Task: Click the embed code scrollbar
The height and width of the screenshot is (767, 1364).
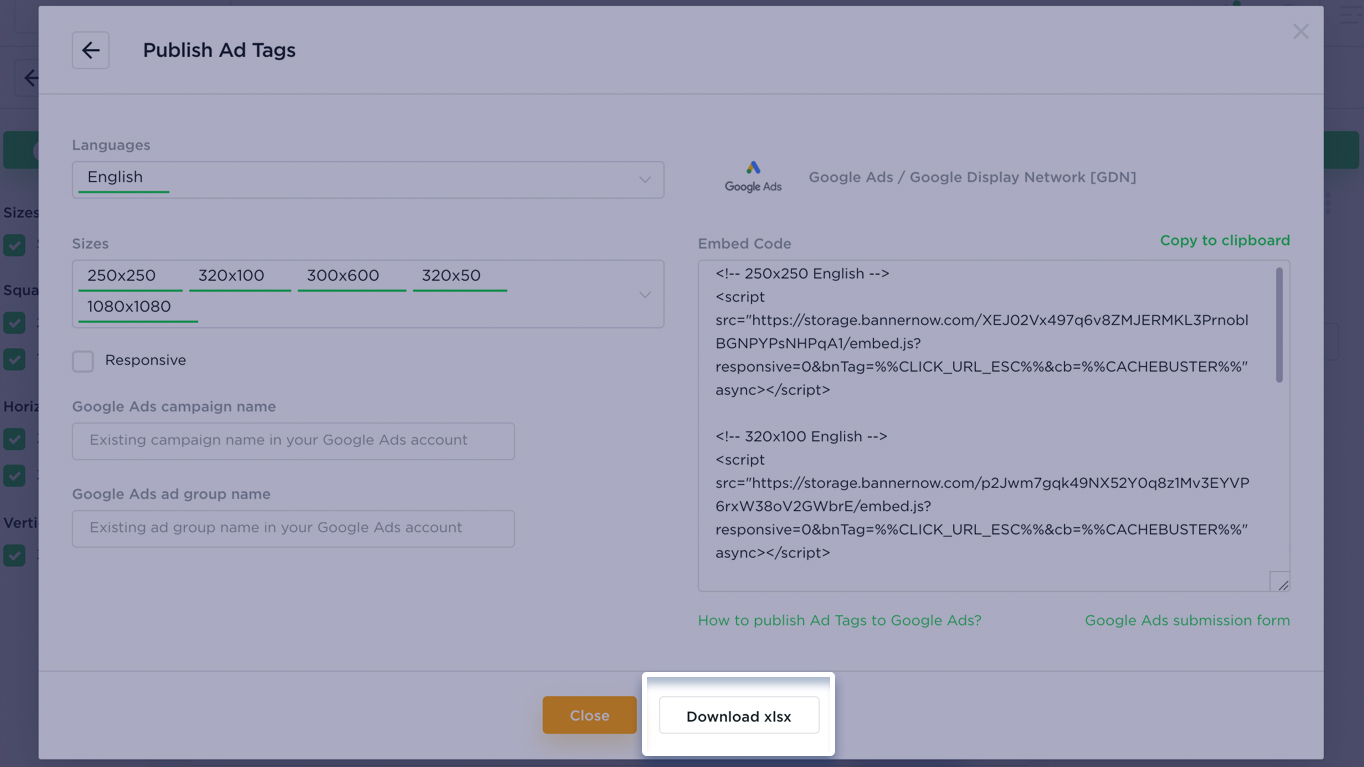Action: (1279, 325)
